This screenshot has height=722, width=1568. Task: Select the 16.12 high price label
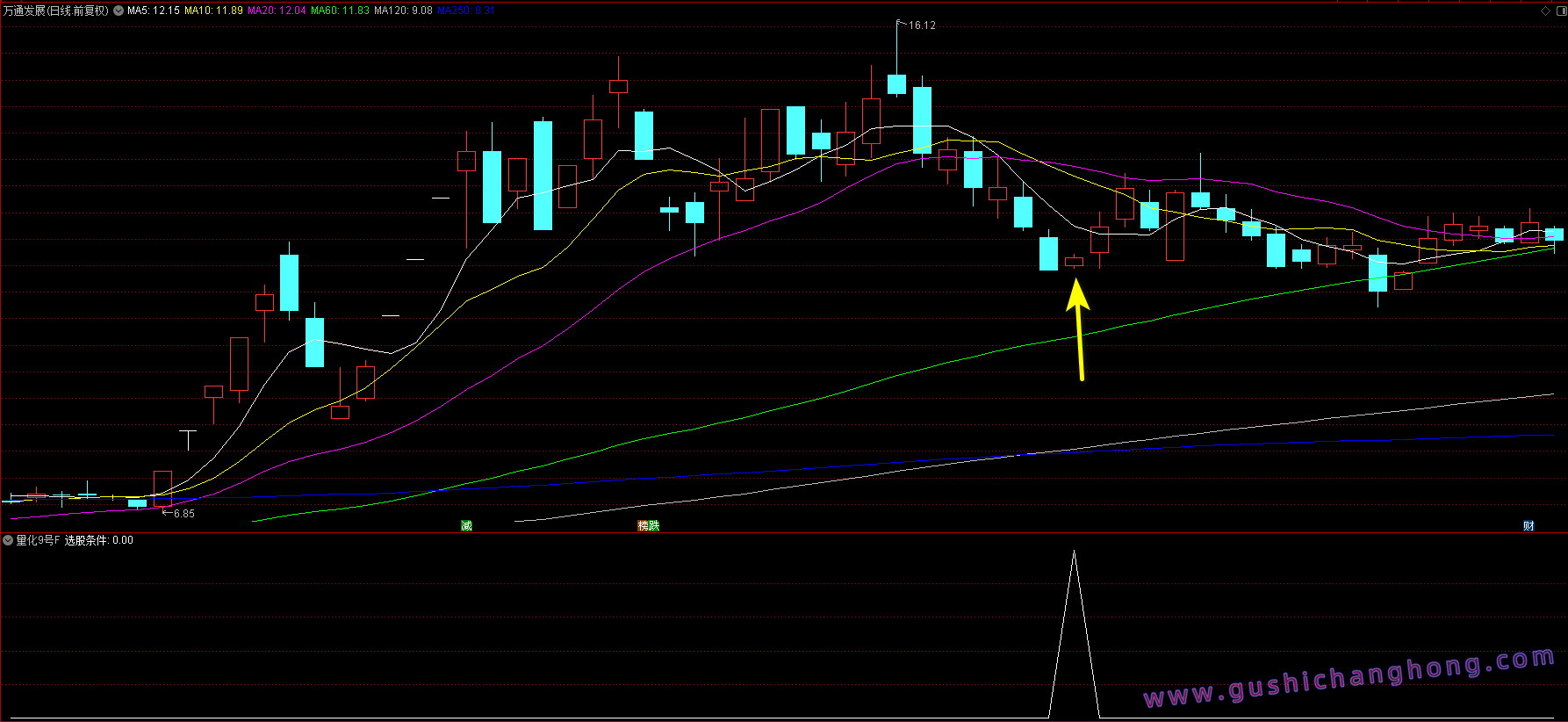(921, 25)
